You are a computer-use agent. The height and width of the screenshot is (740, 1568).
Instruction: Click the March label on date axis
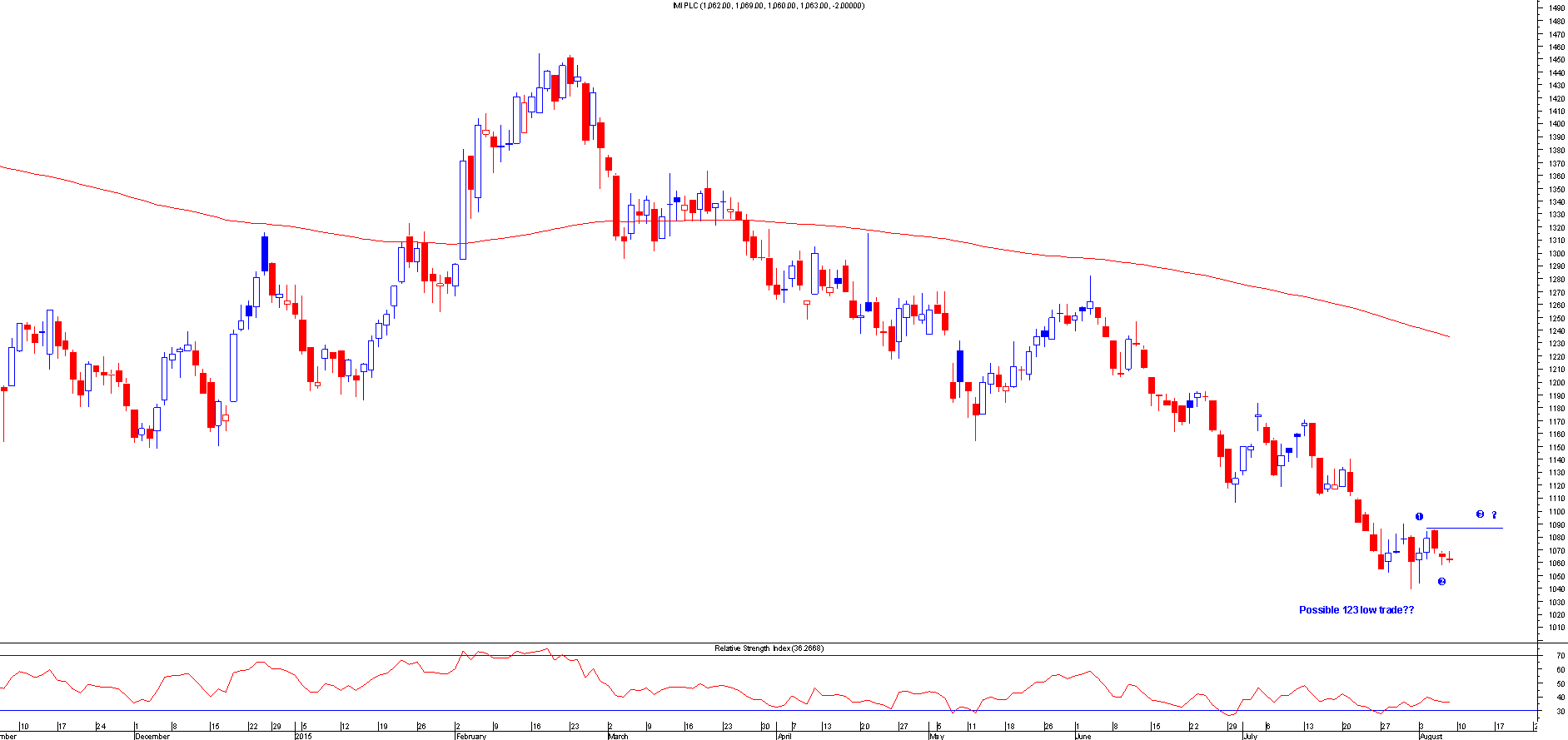[x=618, y=736]
